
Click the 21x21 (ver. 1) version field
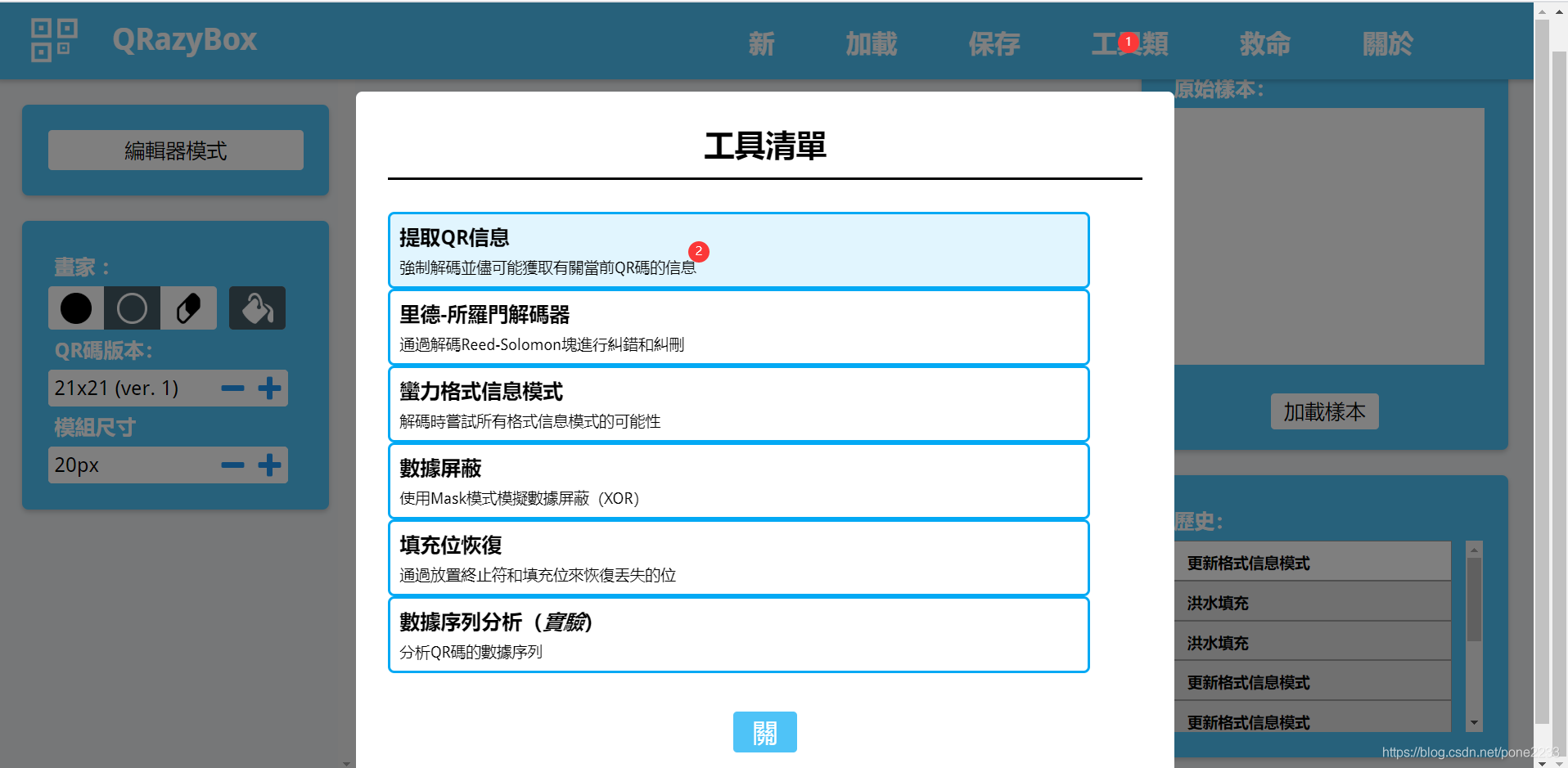coord(168,388)
